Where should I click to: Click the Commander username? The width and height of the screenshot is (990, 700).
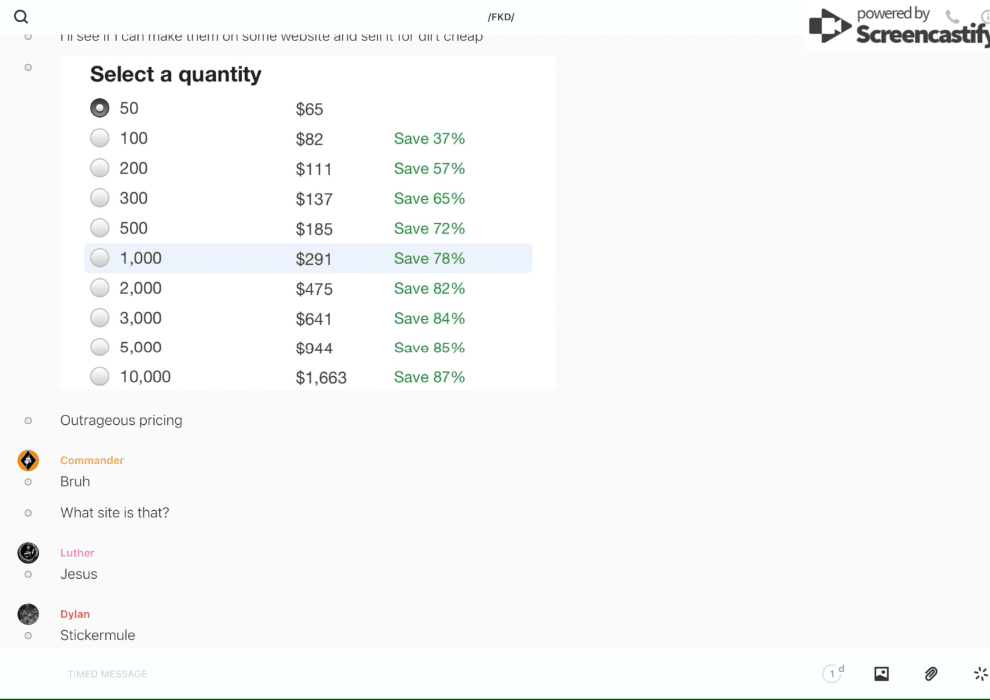pyautogui.click(x=92, y=460)
